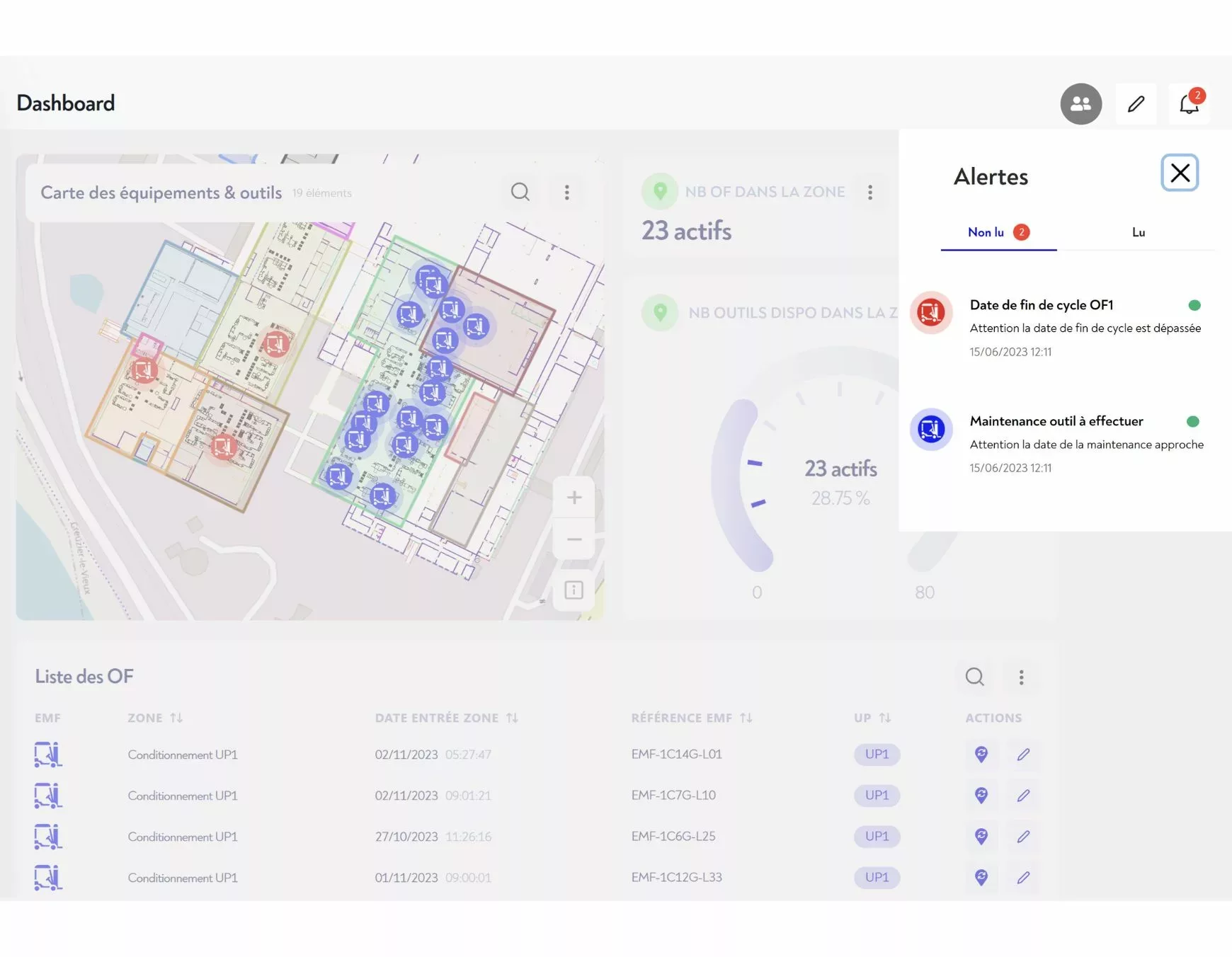Toggle green unread dot on OF1 cycle alert

click(x=1194, y=305)
